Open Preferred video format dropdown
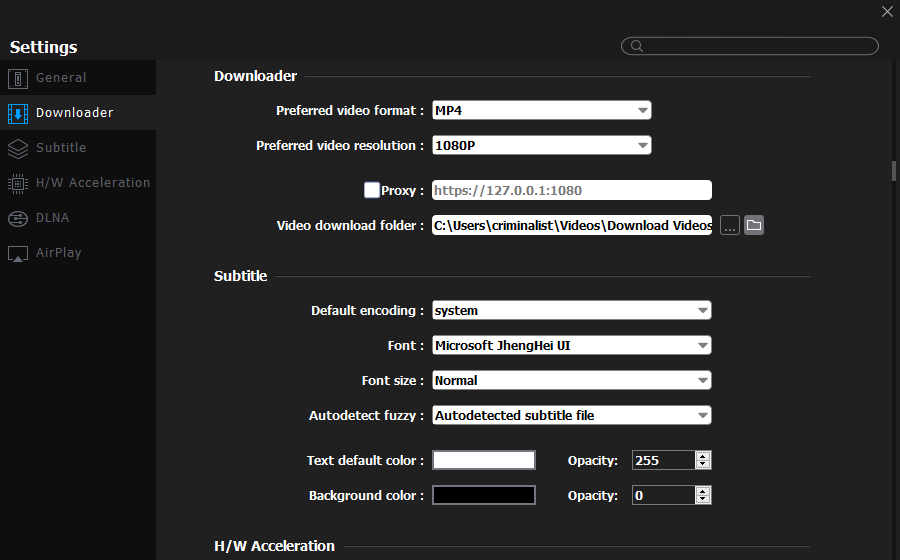Screen dimensions: 900x560 [542, 110]
